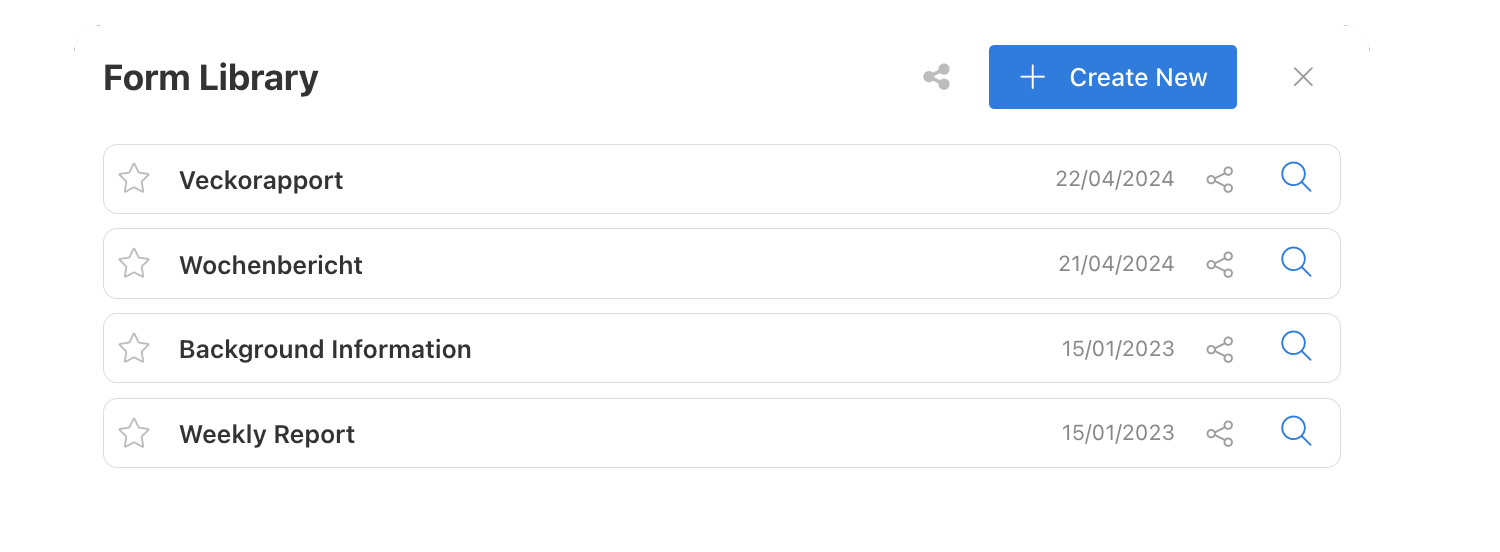The height and width of the screenshot is (552, 1500).
Task: Share the Background Information form
Action: [x=1220, y=350]
